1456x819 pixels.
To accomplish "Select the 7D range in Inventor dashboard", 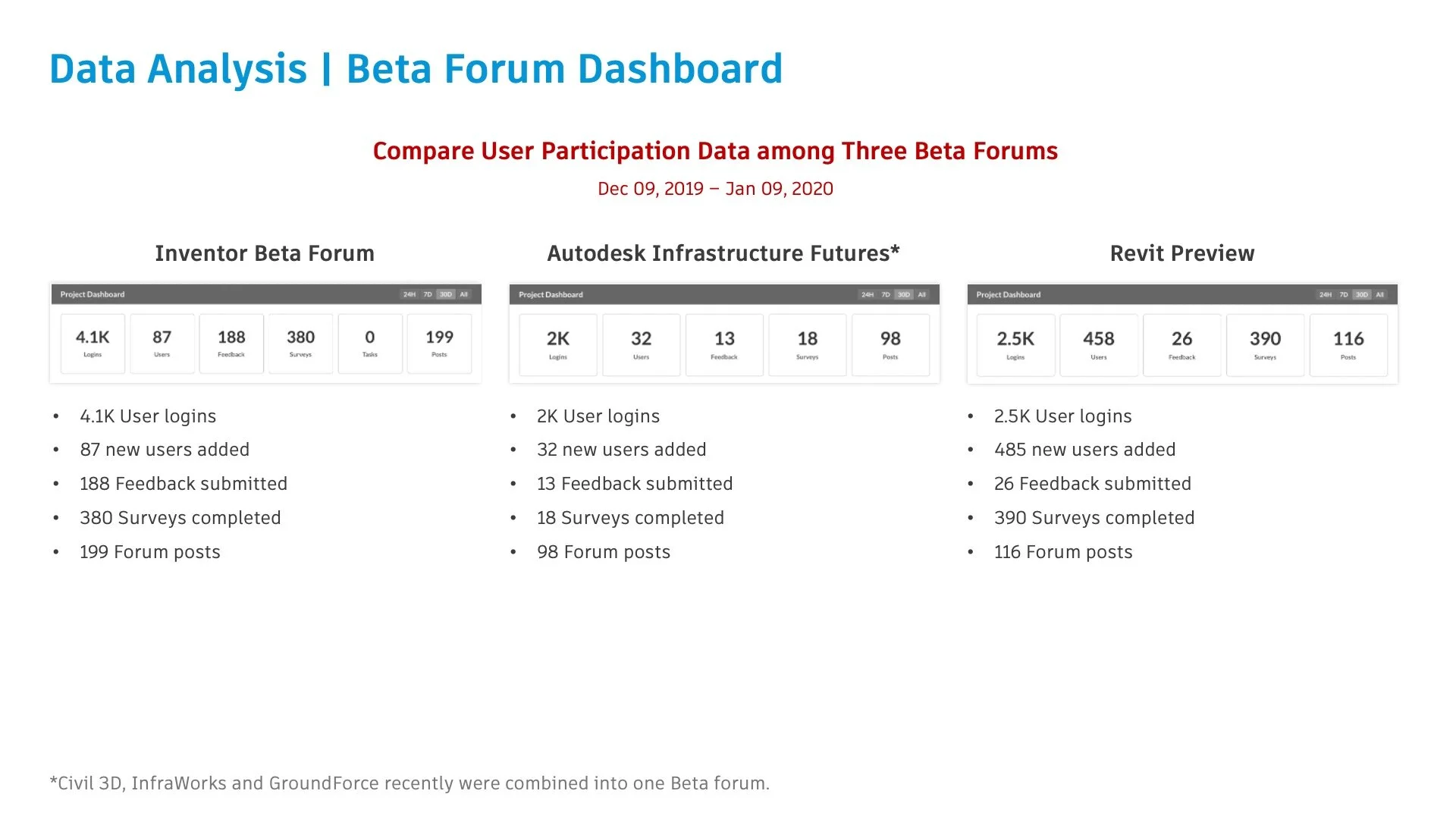I will tap(428, 294).
